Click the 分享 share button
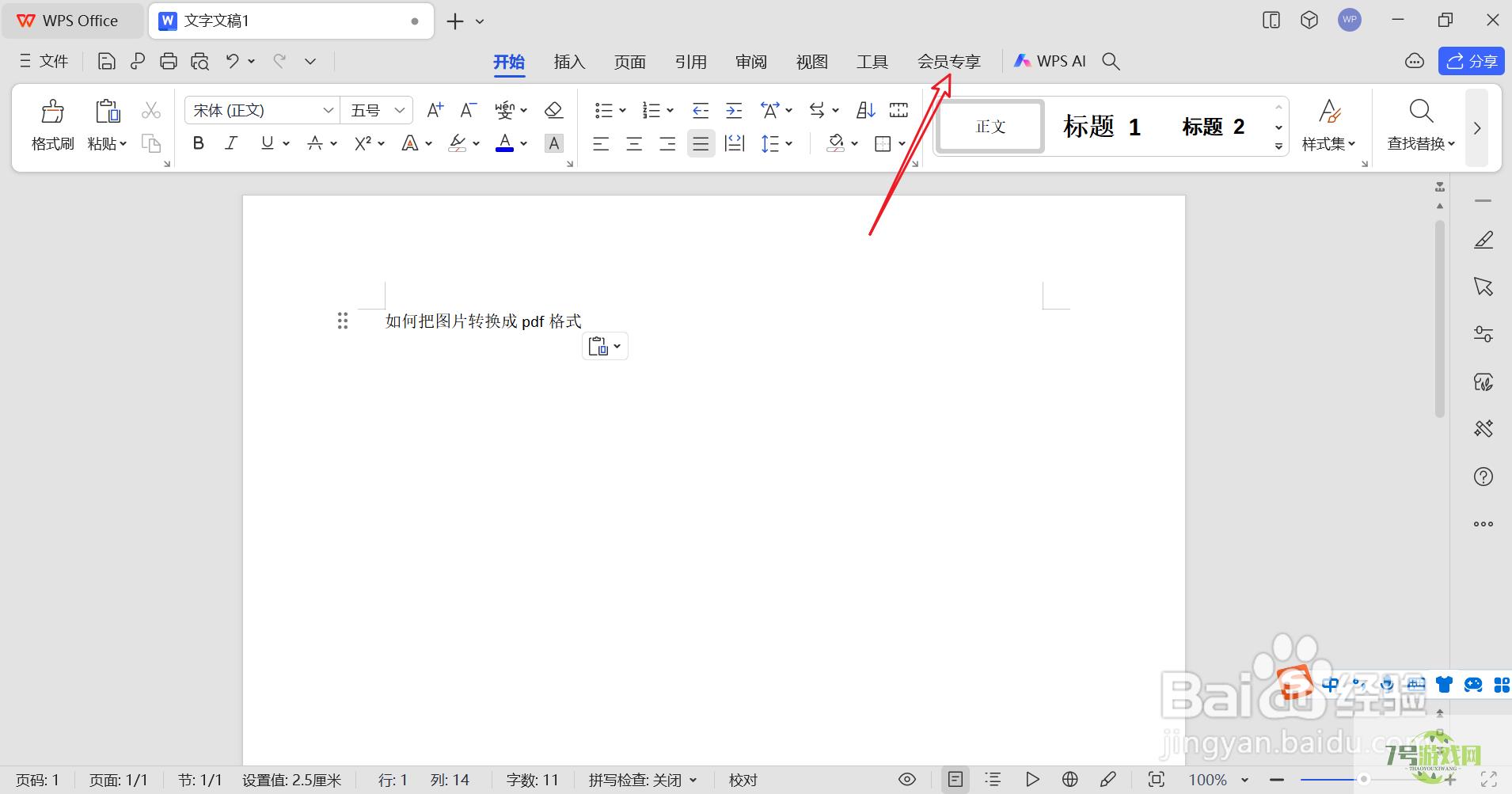The width and height of the screenshot is (1512, 794). pyautogui.click(x=1472, y=61)
